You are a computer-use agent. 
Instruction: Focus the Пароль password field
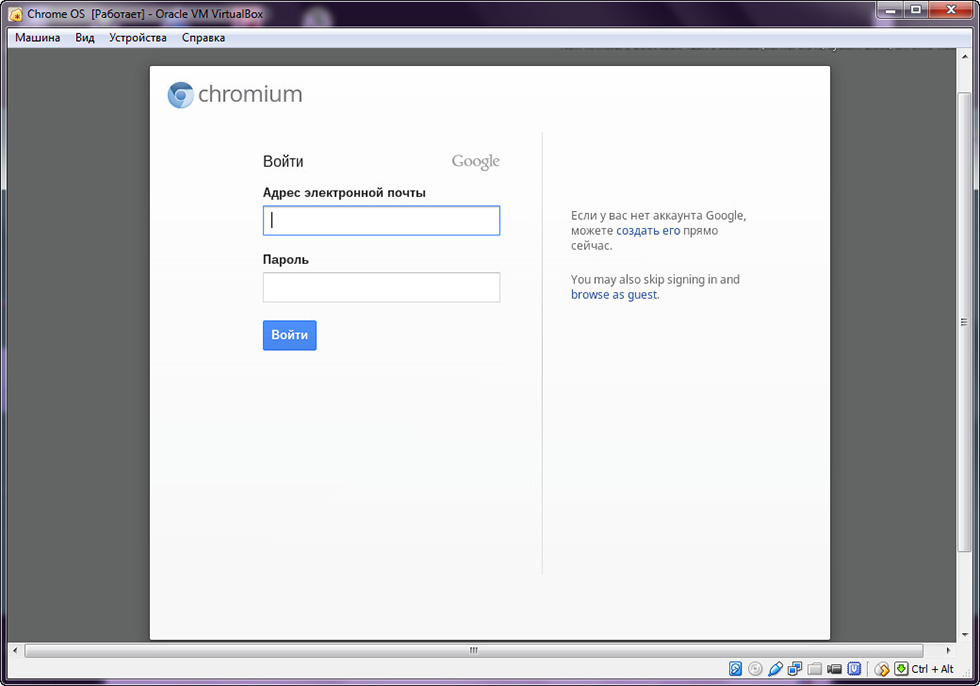381,287
